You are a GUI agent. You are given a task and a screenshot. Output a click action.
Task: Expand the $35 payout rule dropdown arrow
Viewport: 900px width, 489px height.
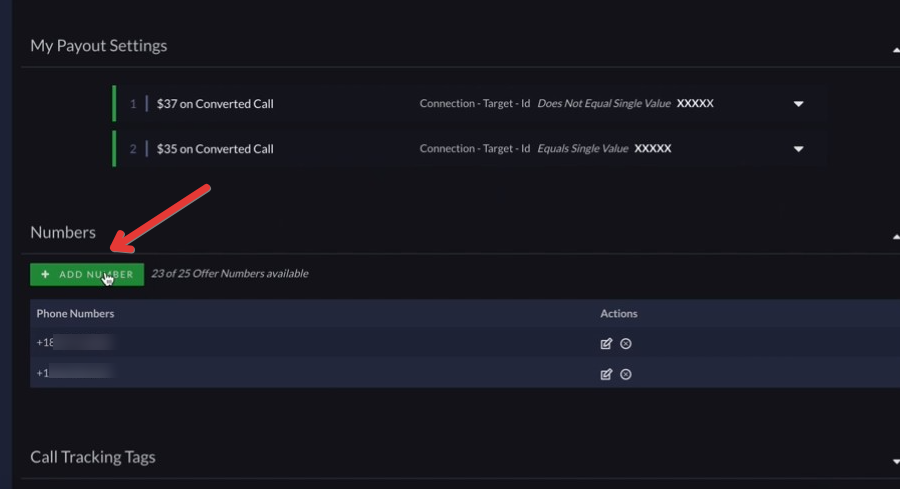(798, 149)
